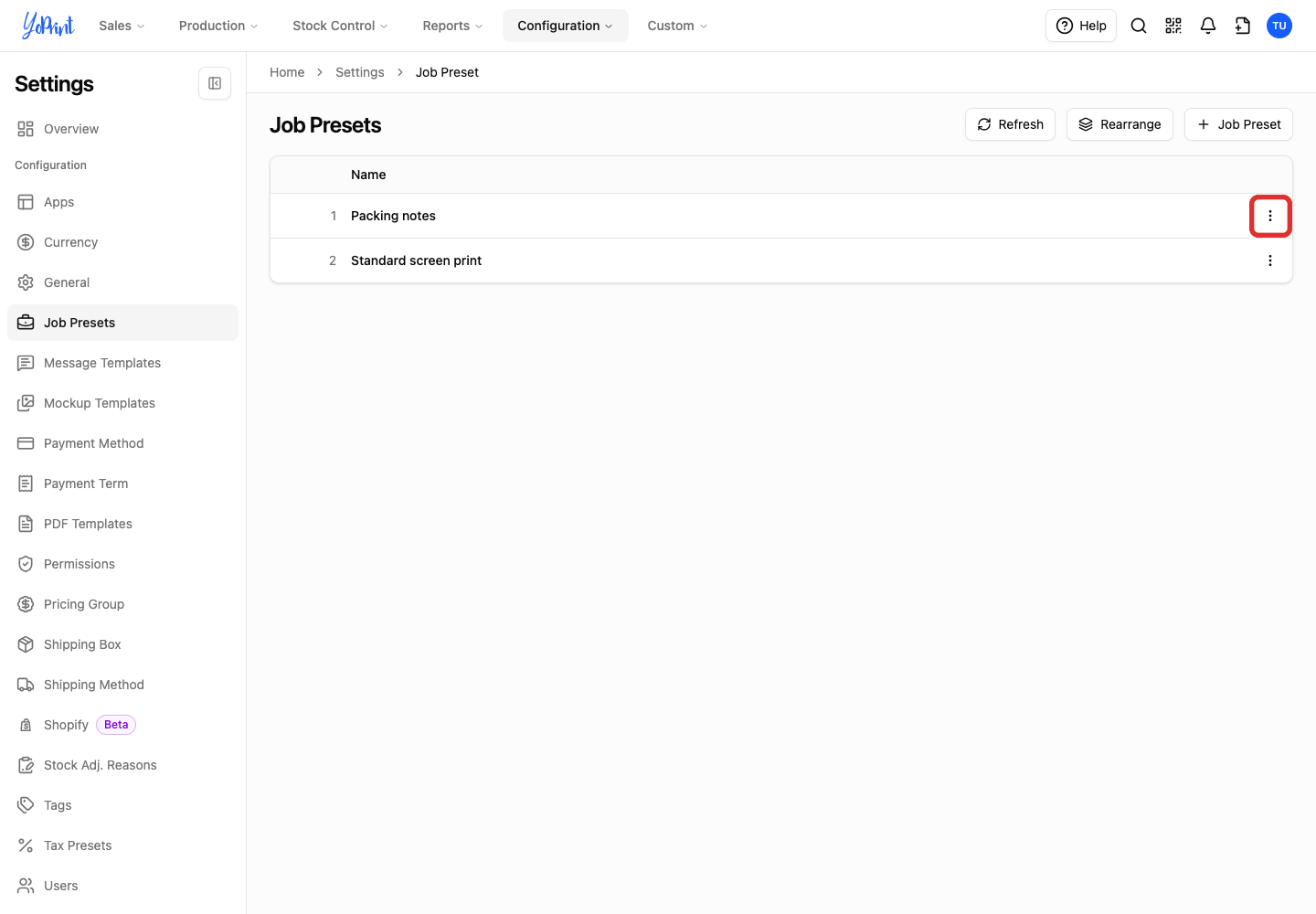The image size is (1316, 914).
Task: Expand the Custom dropdown menu
Action: [677, 26]
